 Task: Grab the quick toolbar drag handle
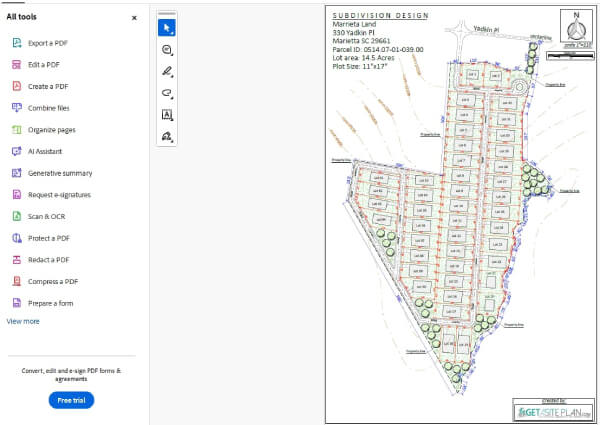pos(167,14)
